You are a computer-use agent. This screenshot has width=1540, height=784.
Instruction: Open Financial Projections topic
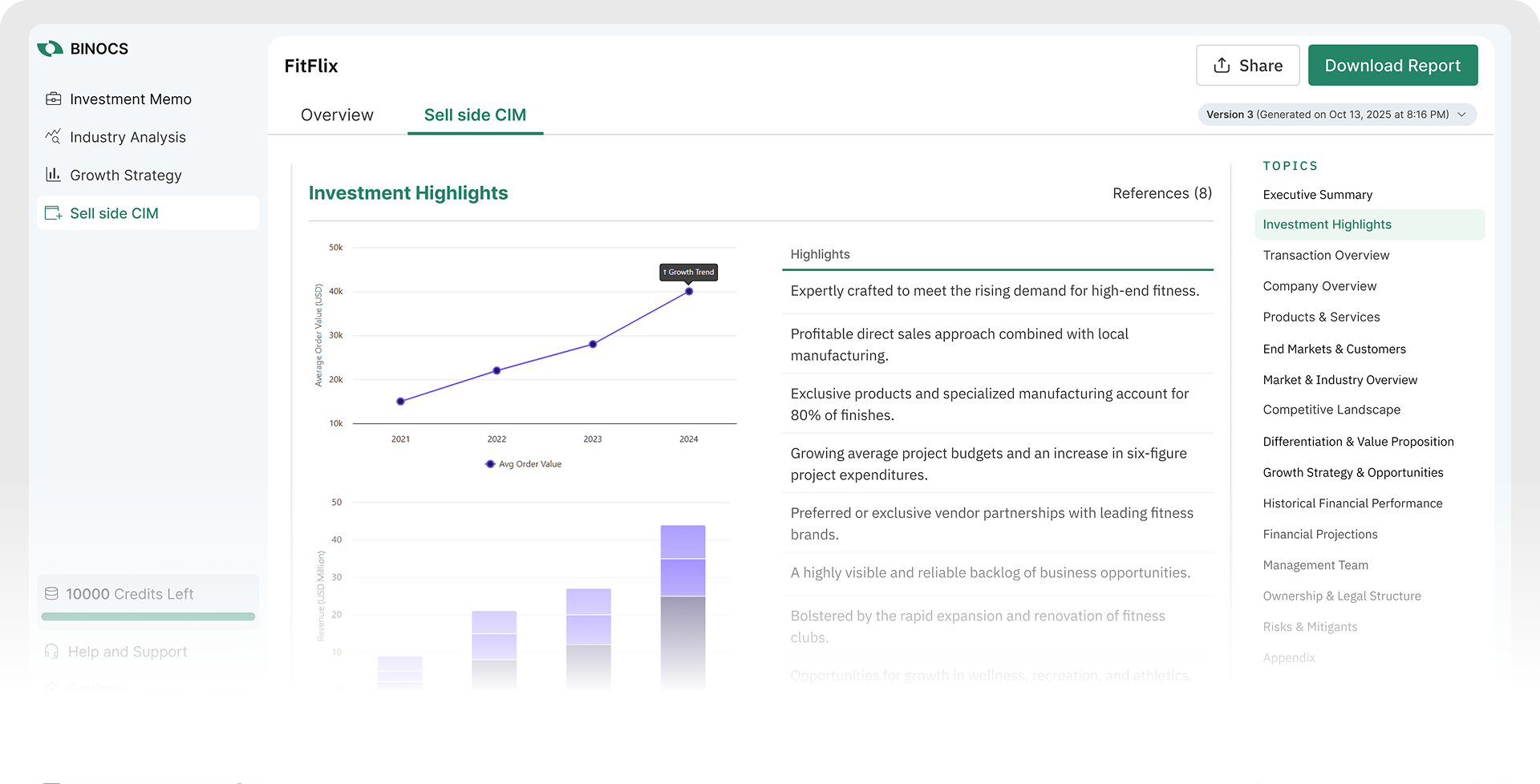tap(1320, 534)
